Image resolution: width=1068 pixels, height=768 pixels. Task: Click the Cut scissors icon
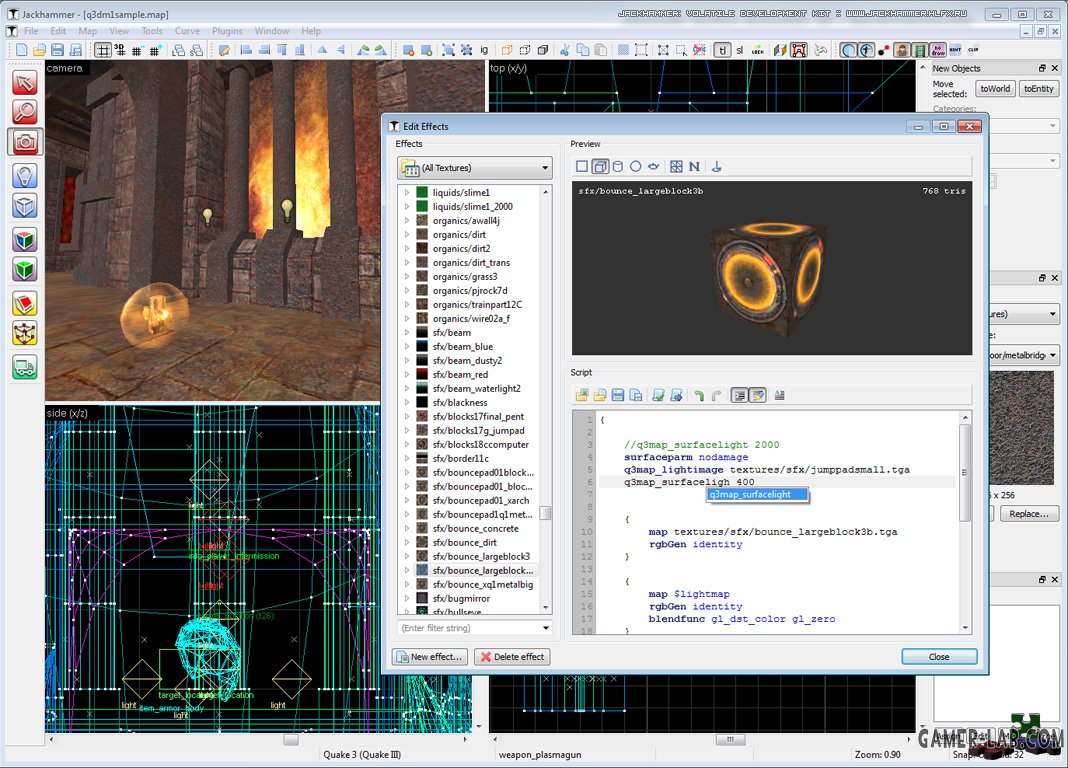tap(565, 50)
